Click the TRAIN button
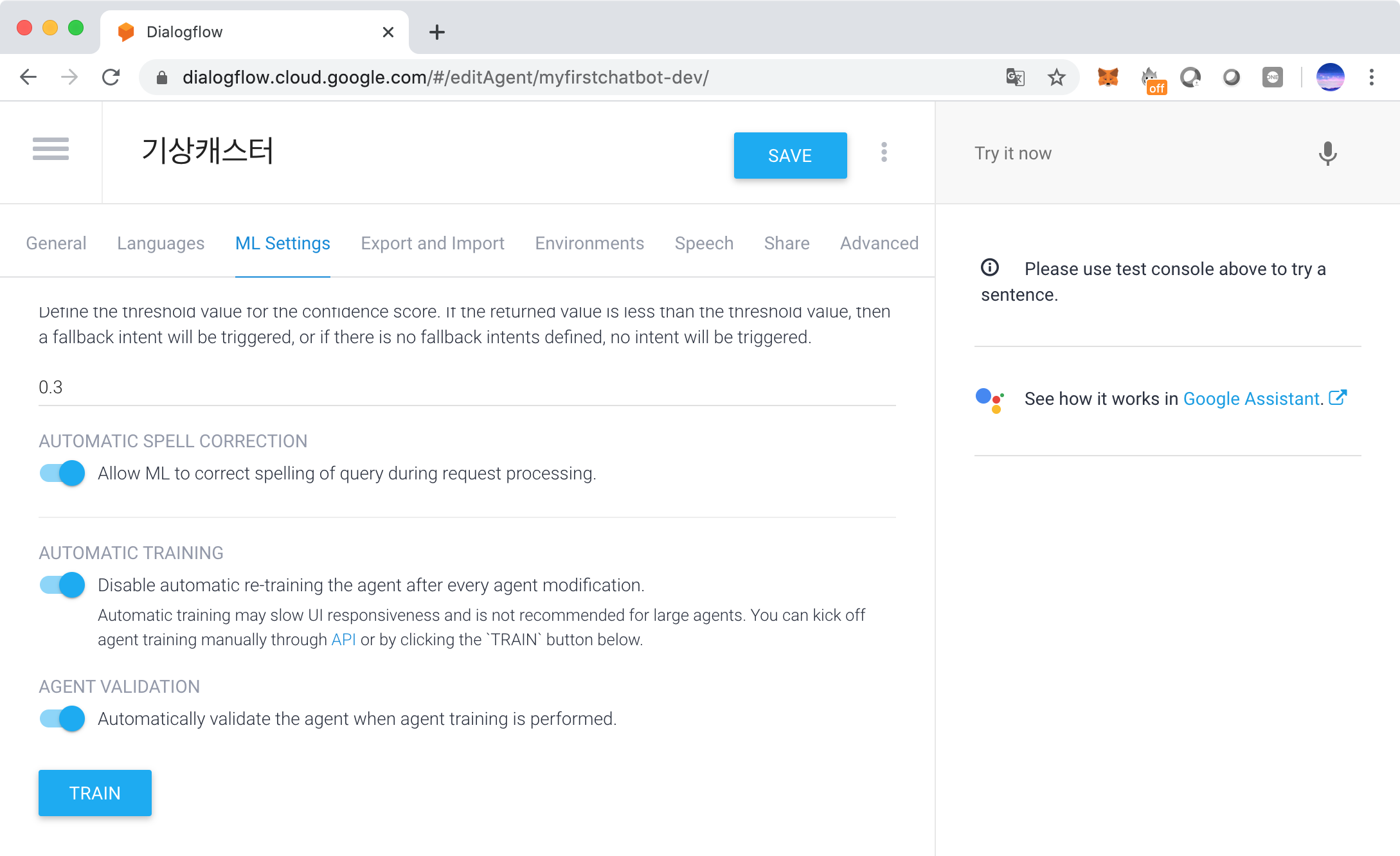This screenshot has width=1400, height=856. (x=95, y=793)
